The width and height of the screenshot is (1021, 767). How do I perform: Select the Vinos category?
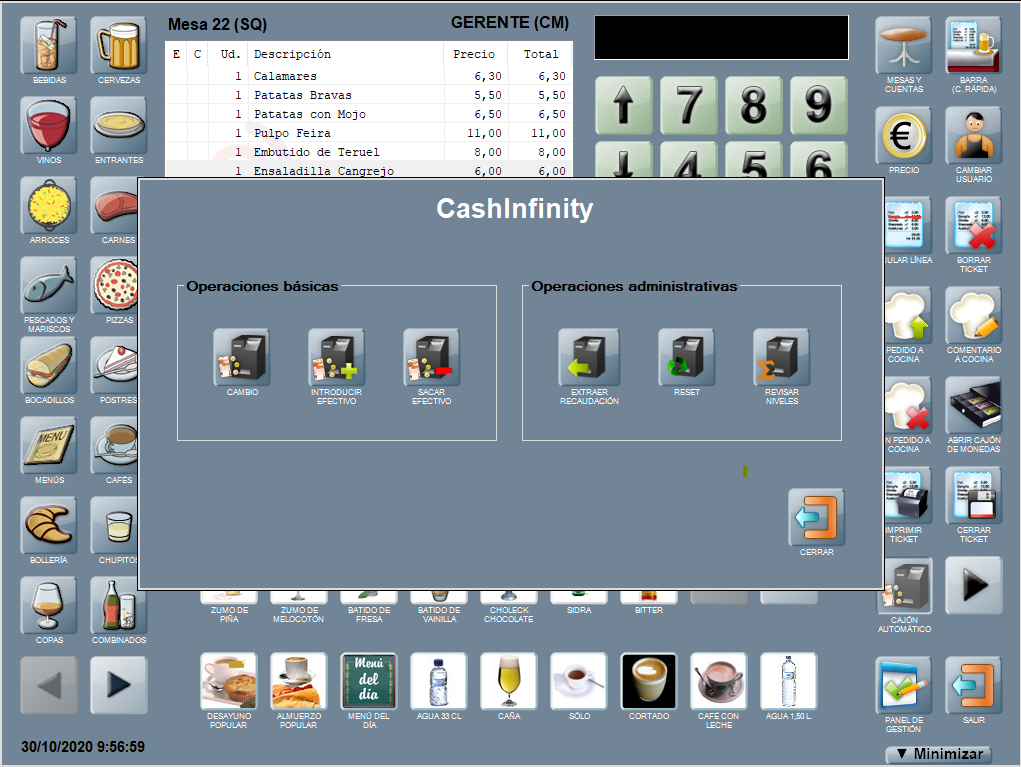[49, 125]
